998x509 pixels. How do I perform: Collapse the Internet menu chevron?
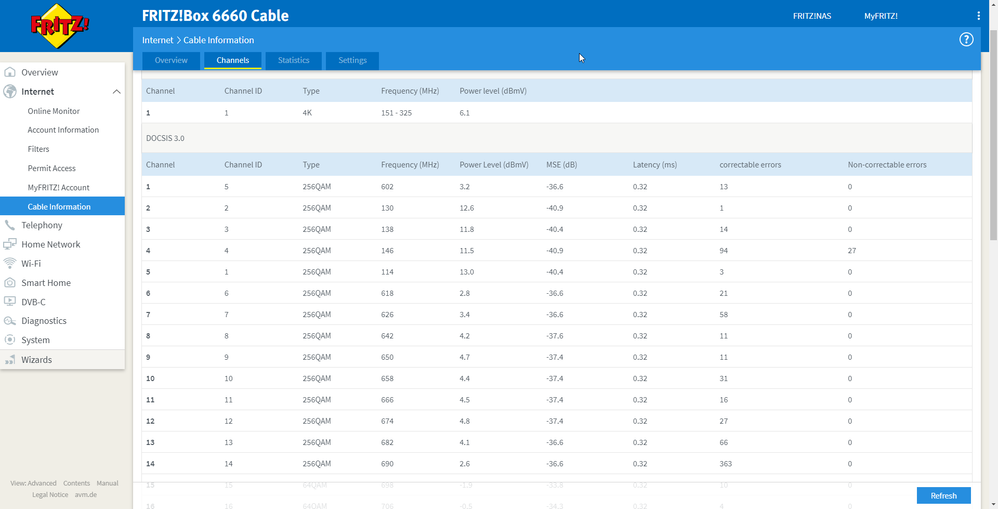coord(116,92)
